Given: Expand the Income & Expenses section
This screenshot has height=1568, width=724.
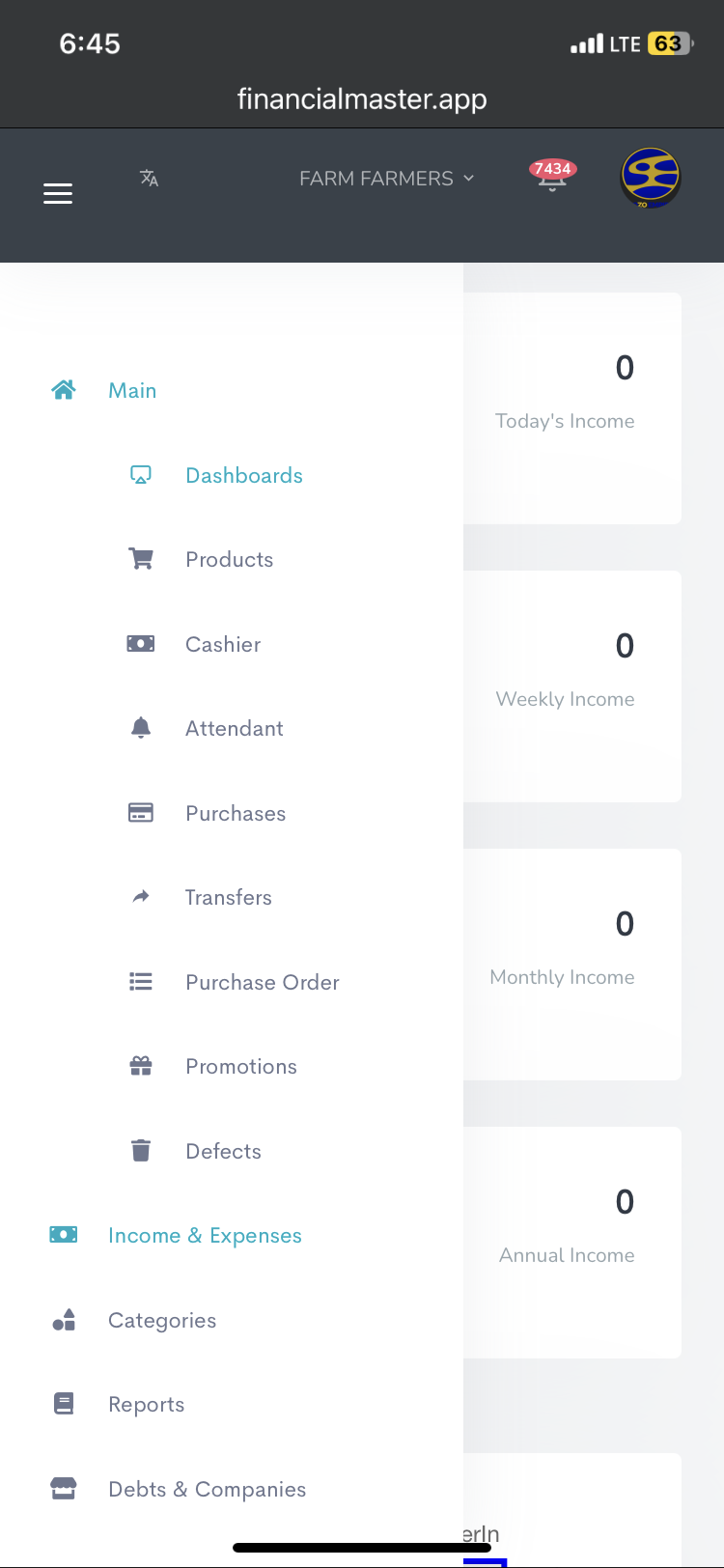Looking at the screenshot, I should [x=205, y=1235].
